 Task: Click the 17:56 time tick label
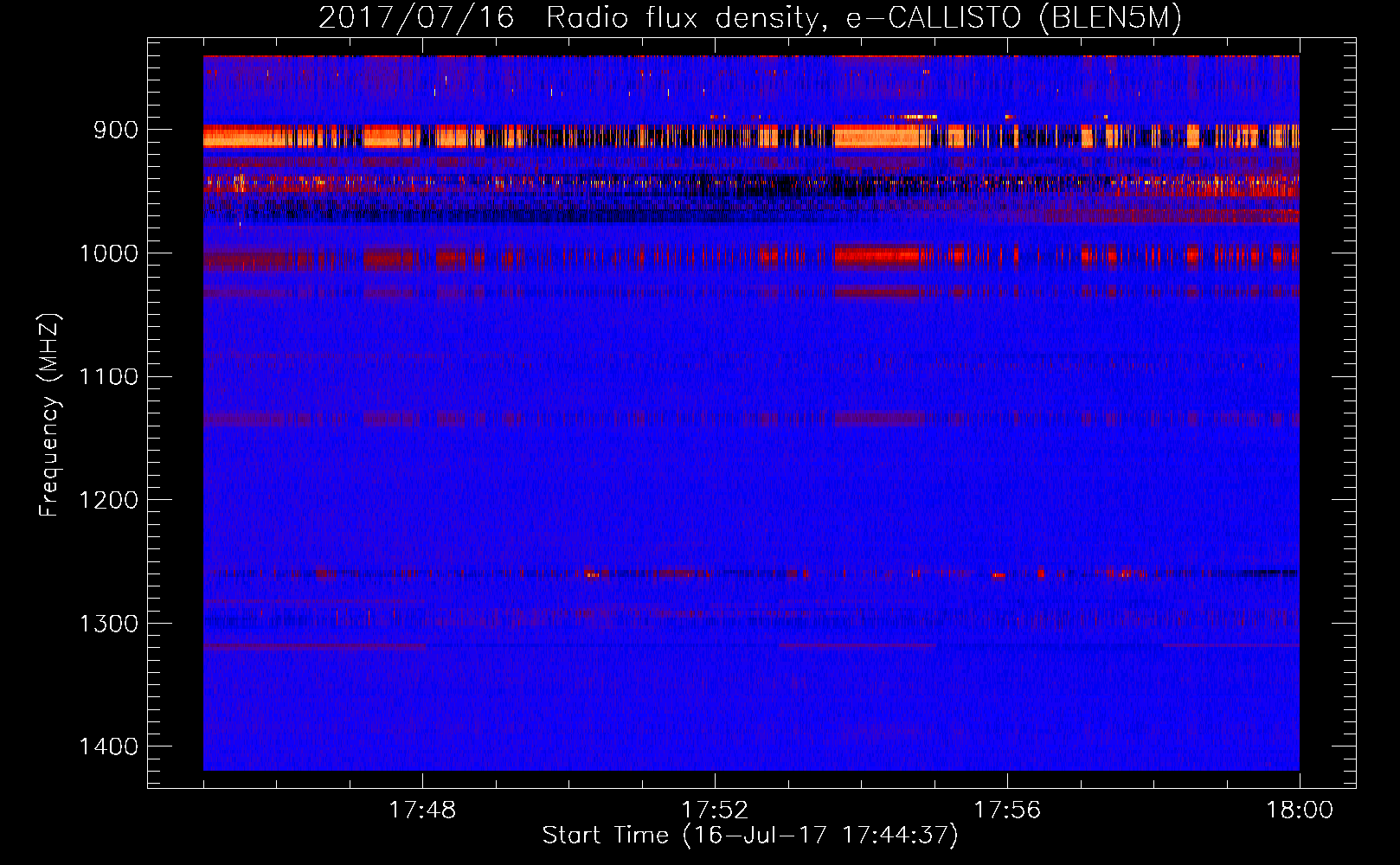pos(1007,811)
